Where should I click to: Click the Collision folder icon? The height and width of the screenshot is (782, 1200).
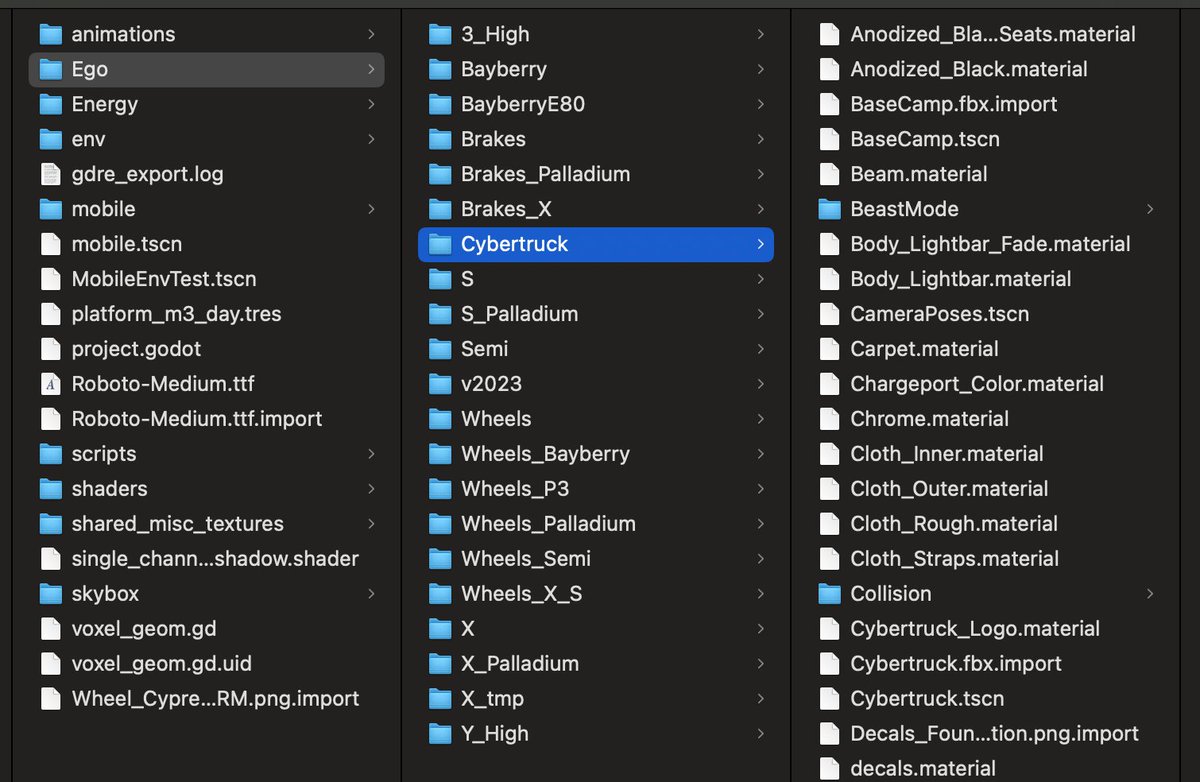pos(829,594)
